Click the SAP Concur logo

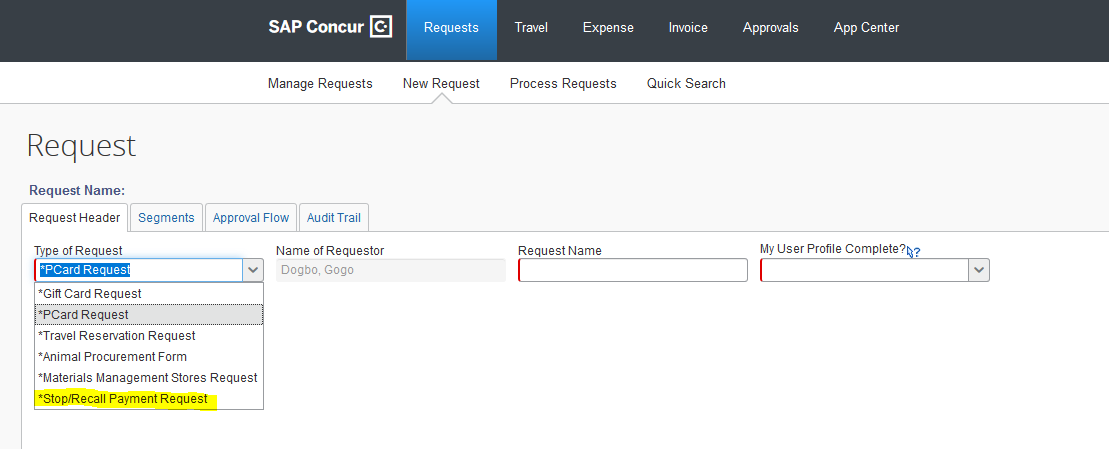coord(330,28)
